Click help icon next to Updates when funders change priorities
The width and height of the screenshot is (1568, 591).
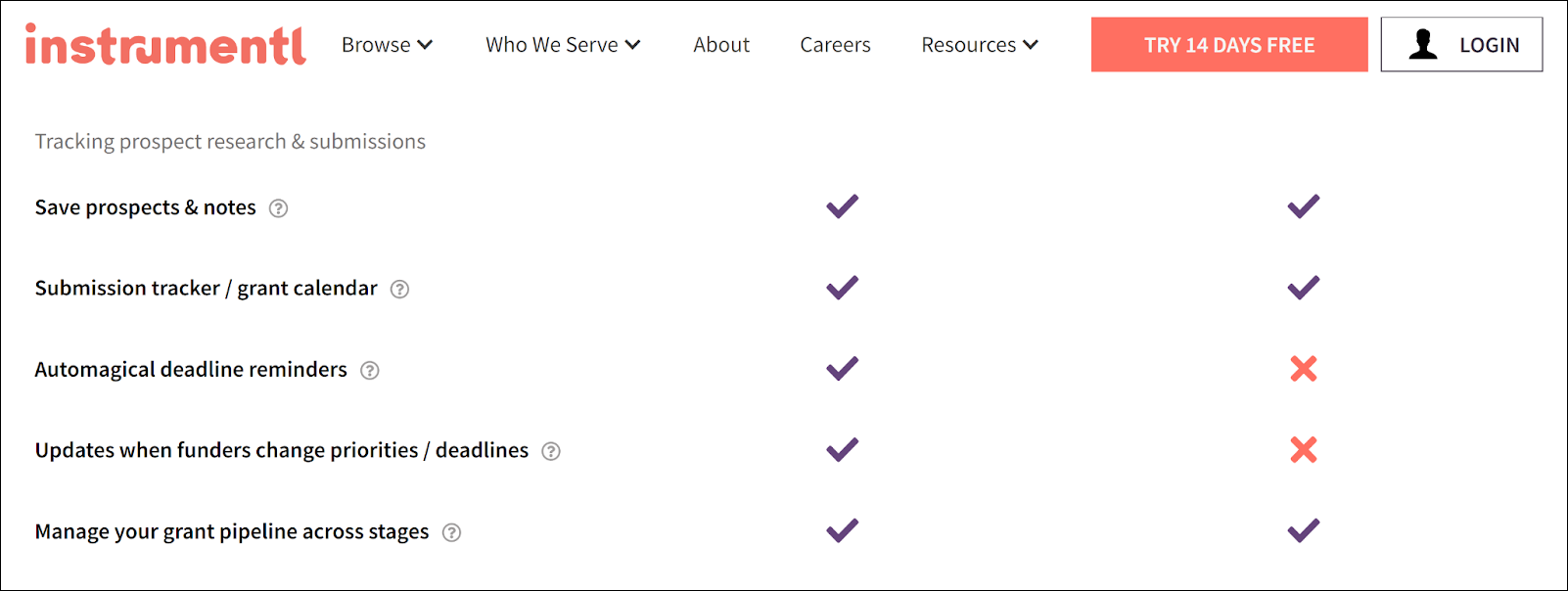(x=551, y=451)
